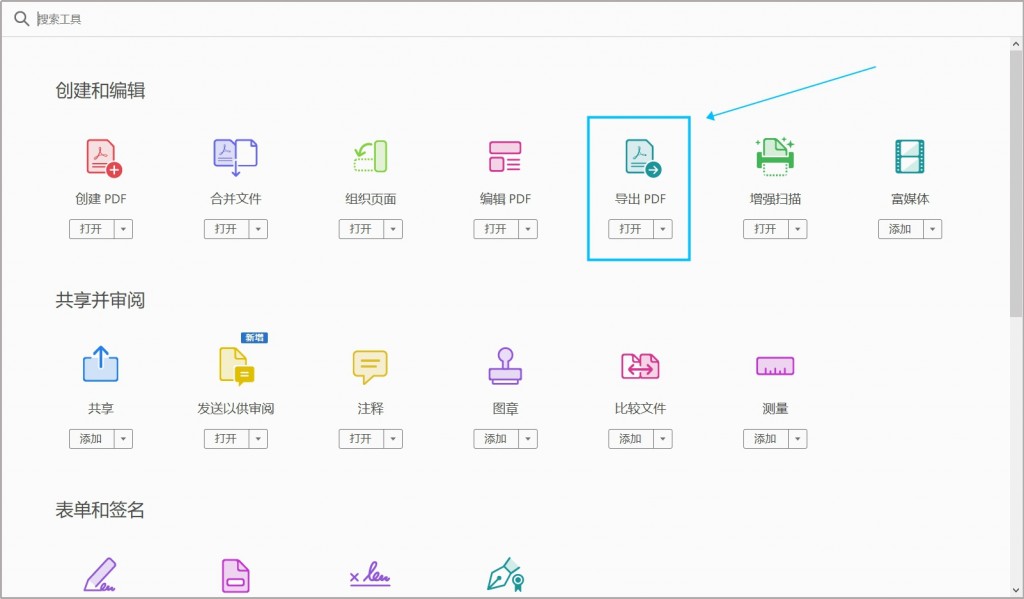Viewport: 1024px width, 599px height.
Task: Click the 表单和签名 section heading
Action: [100, 510]
